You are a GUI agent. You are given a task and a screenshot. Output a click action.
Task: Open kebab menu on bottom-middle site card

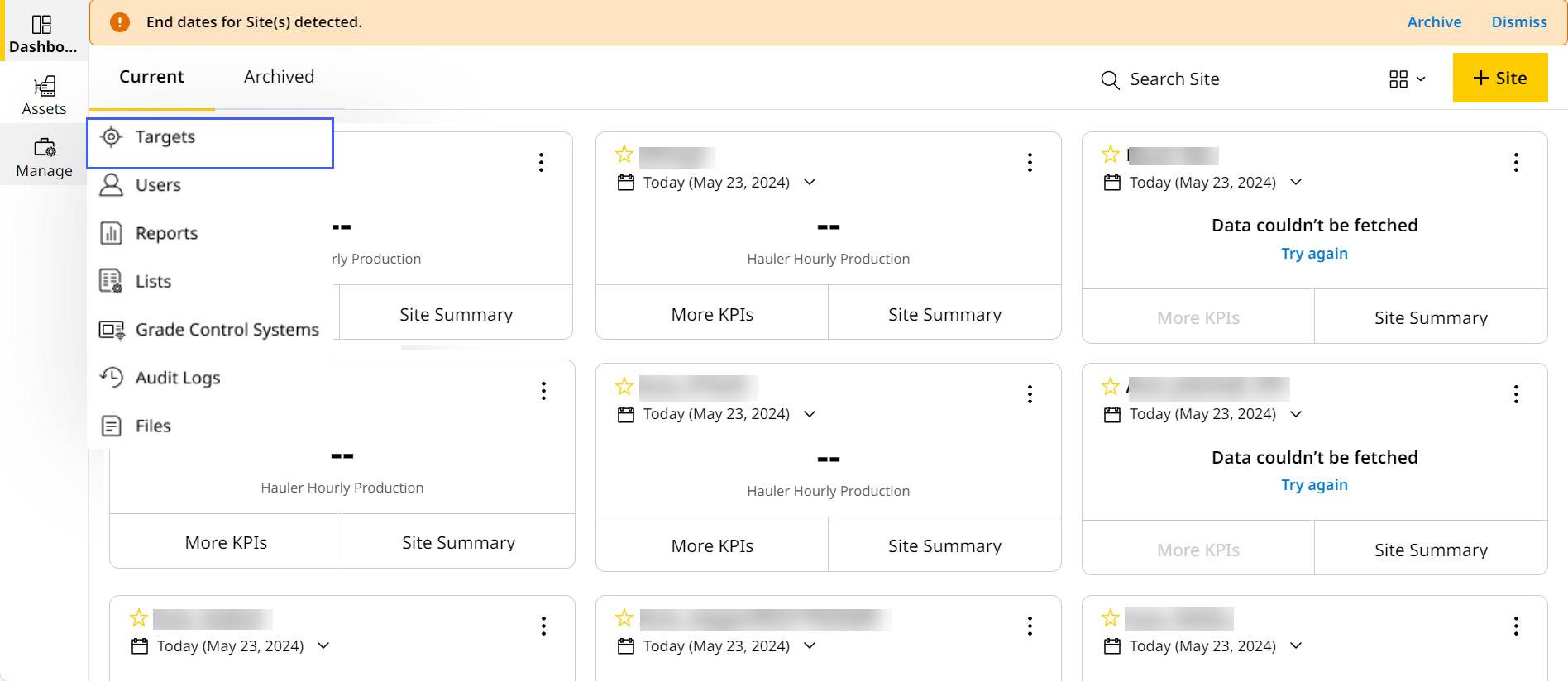tap(1030, 626)
